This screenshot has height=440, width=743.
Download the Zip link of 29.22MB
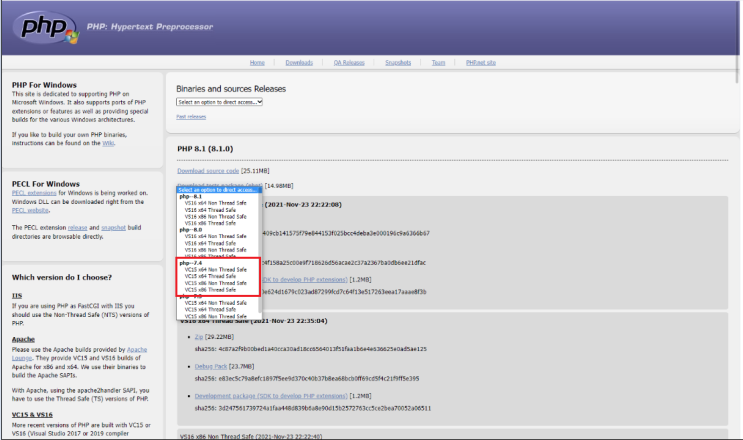[x=199, y=337]
